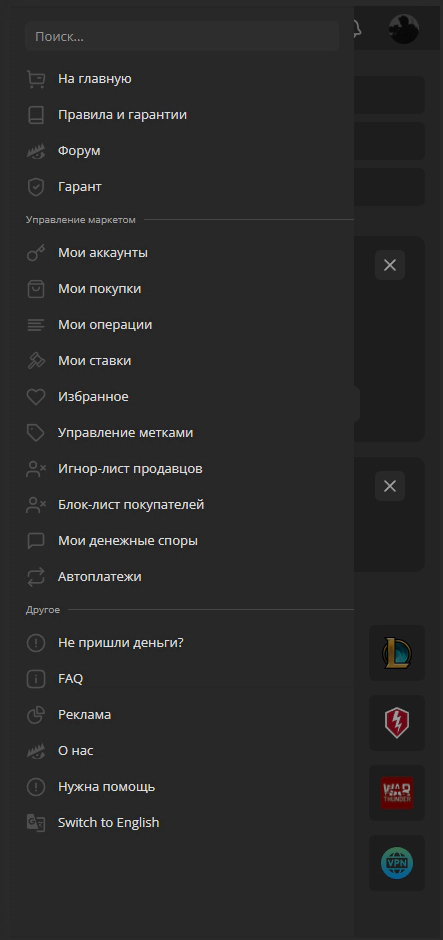Viewport: 443px width, 940px height.
Task: Click the key icon for Мои аккаунты
Action: coord(36,253)
